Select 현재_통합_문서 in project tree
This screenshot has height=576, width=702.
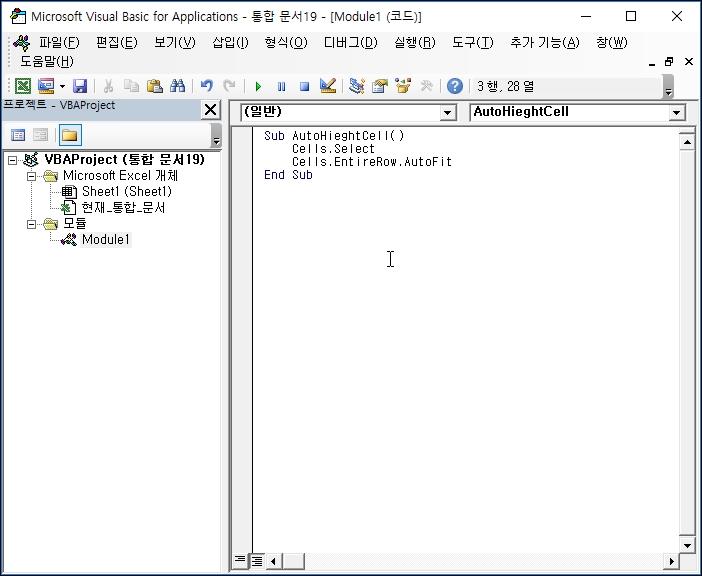pos(123,208)
